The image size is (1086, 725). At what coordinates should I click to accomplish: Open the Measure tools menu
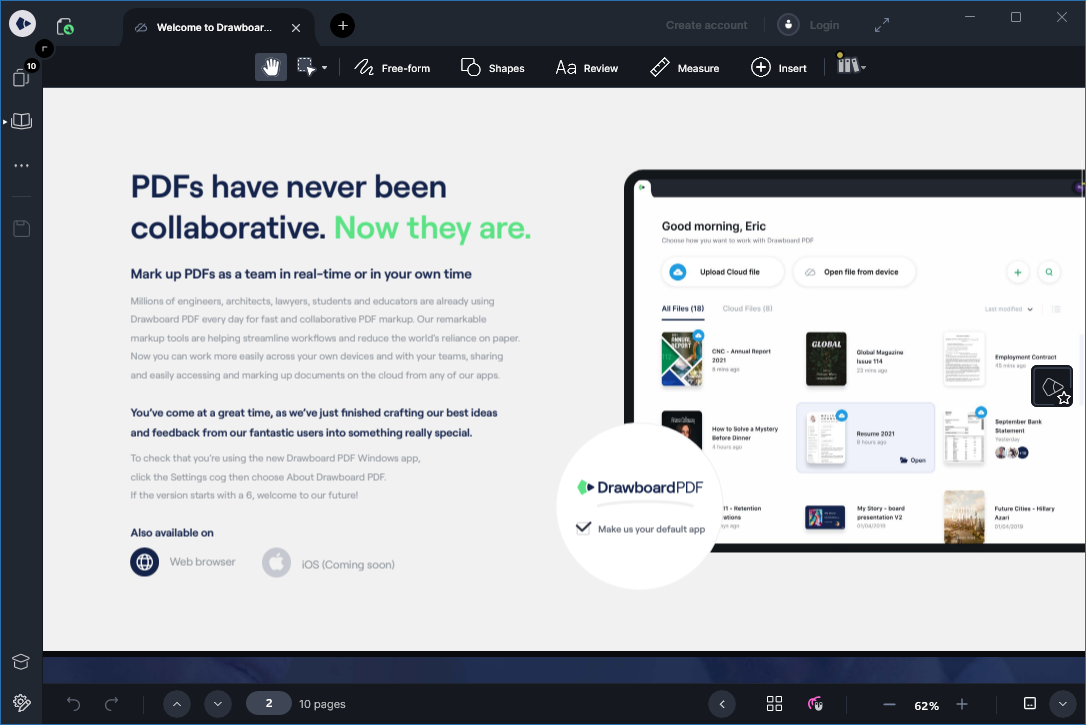coord(684,68)
